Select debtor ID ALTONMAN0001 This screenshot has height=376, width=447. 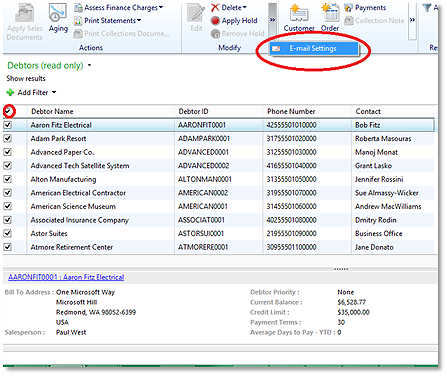click(205, 179)
